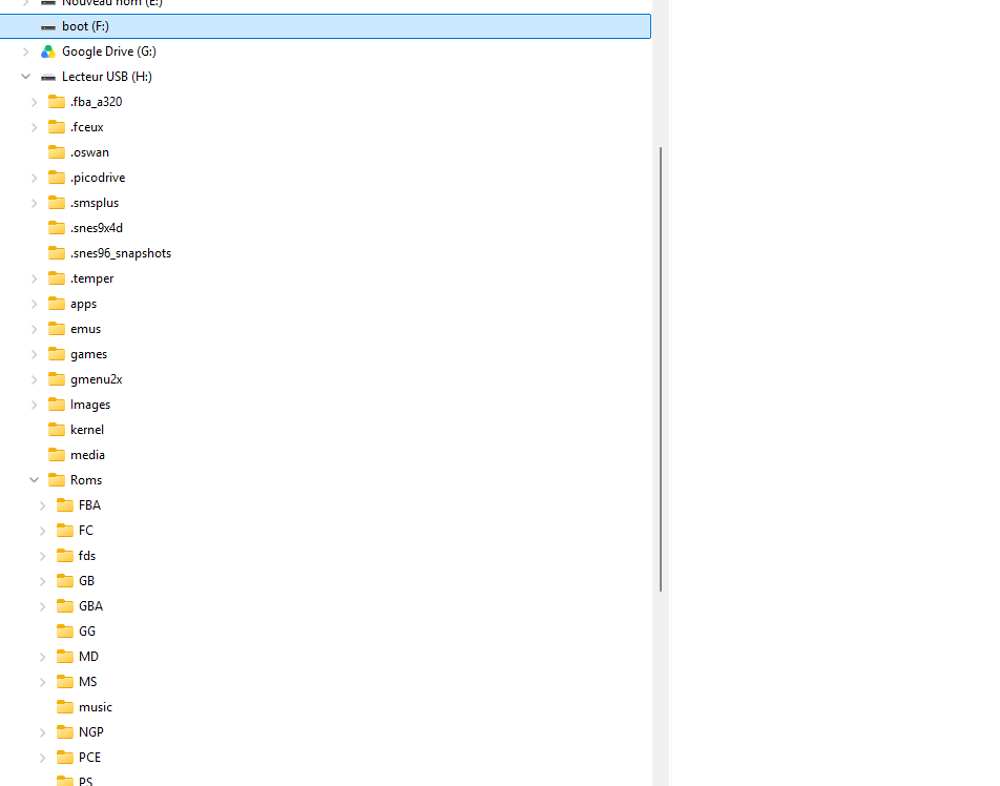
Task: Click the .oswan folder icon
Action: pos(57,152)
